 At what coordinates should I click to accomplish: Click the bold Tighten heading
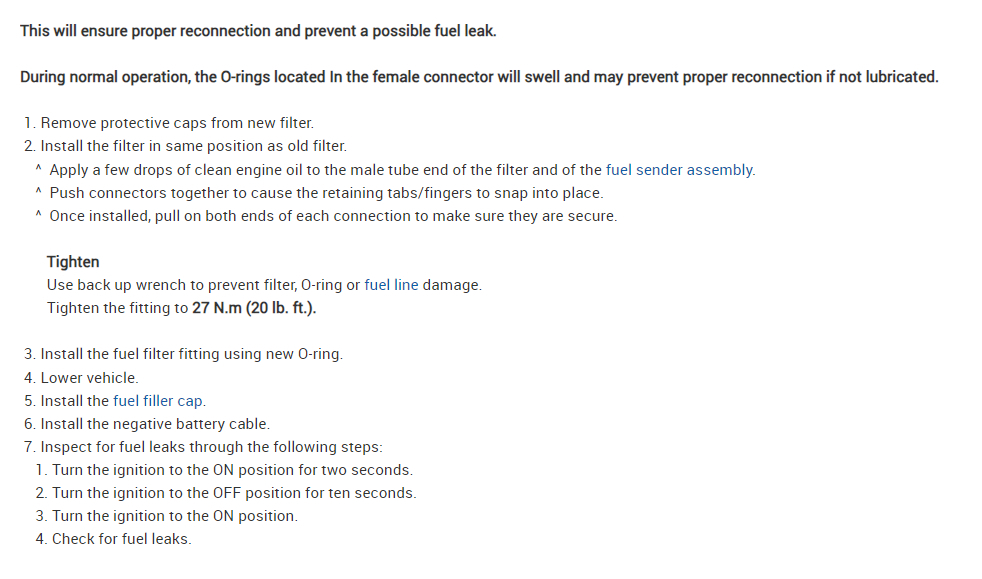tap(73, 262)
